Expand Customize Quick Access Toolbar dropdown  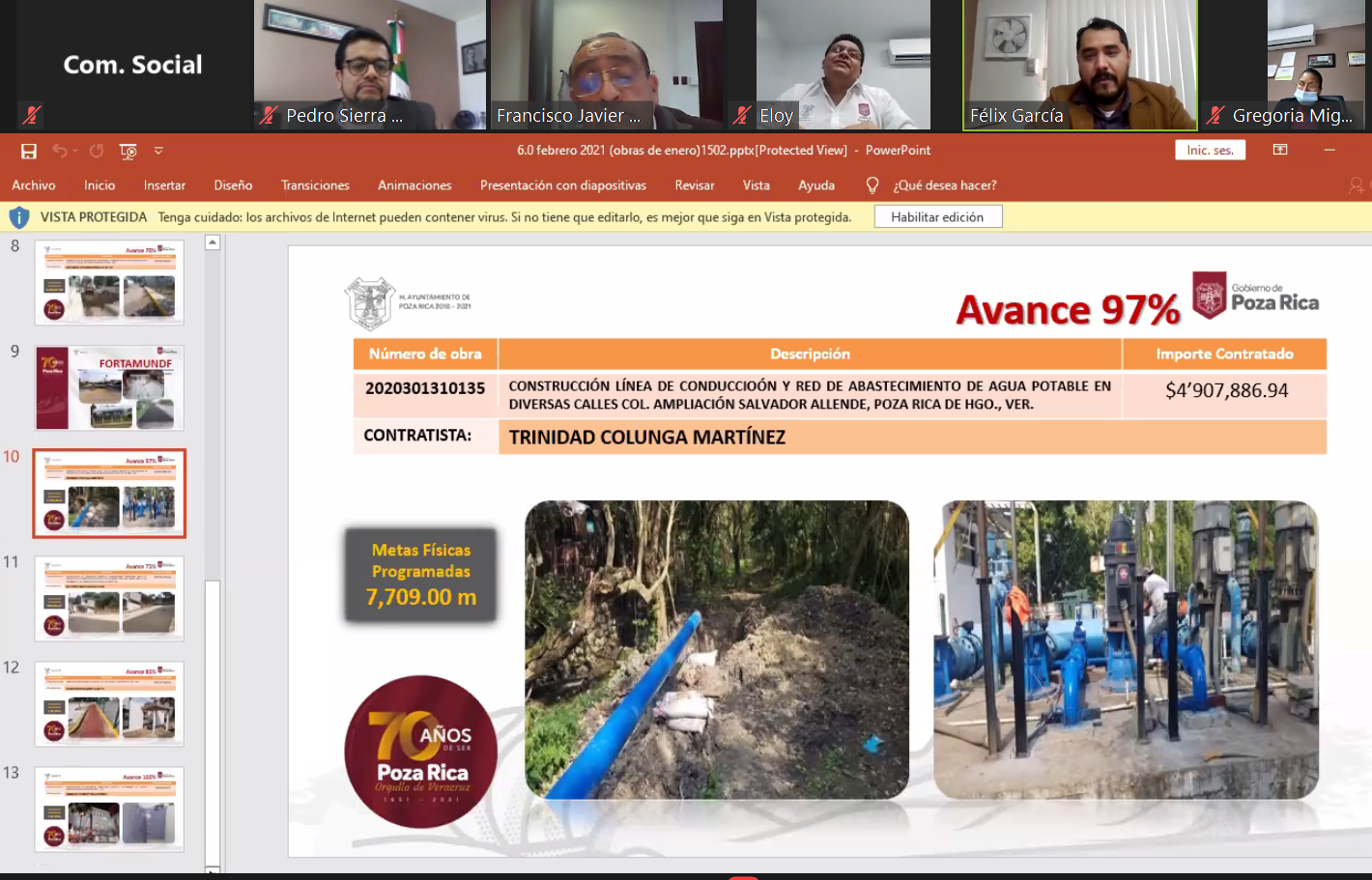click(x=158, y=151)
